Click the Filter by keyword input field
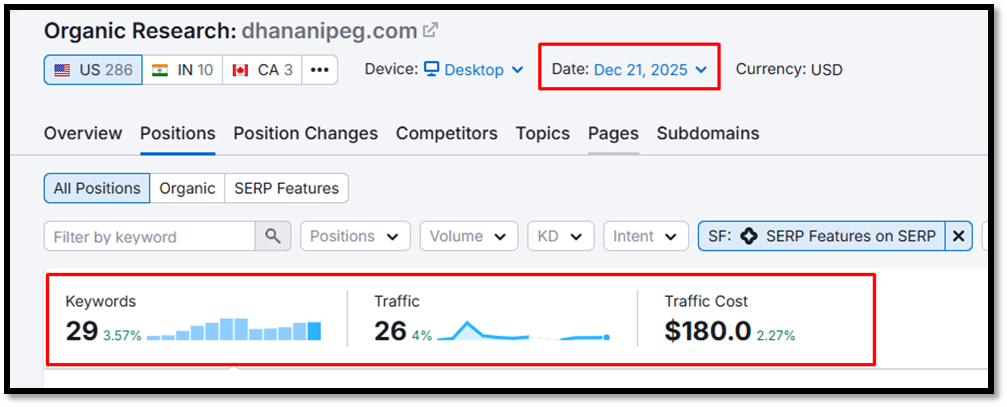 150,236
